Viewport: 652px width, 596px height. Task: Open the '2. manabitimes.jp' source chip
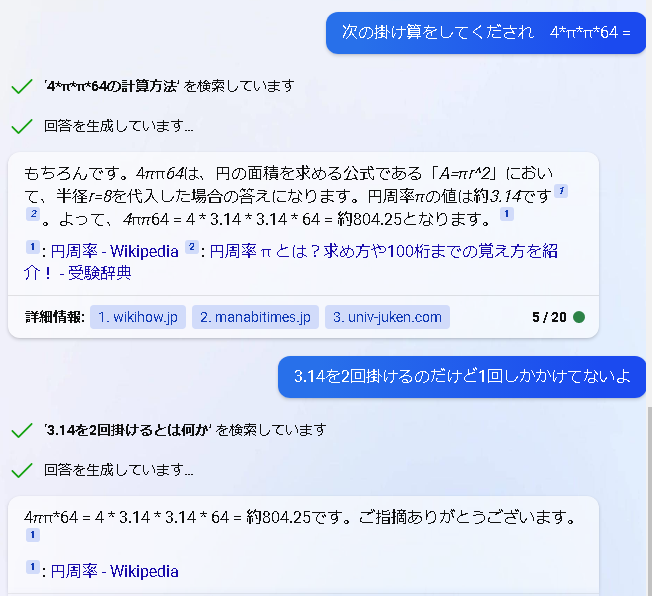tap(255, 317)
